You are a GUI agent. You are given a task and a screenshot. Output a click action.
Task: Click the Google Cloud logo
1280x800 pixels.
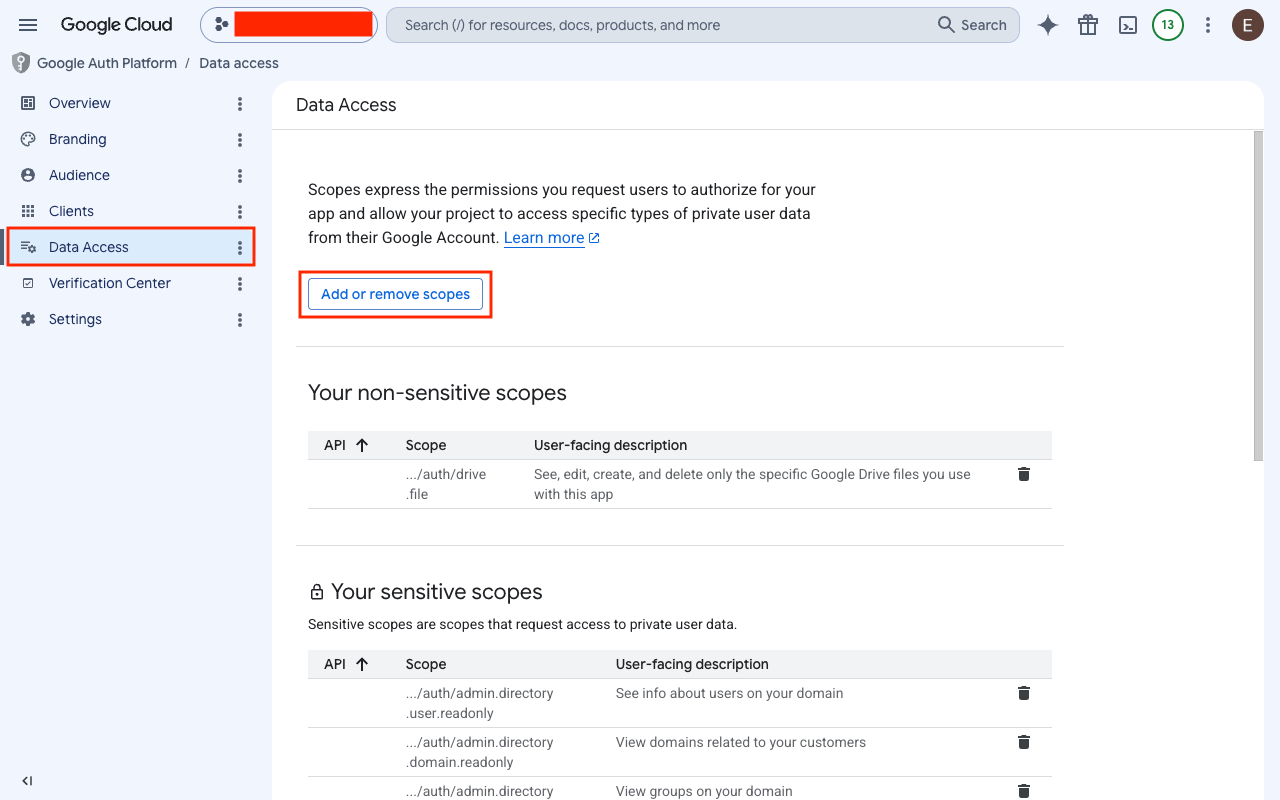[116, 25]
